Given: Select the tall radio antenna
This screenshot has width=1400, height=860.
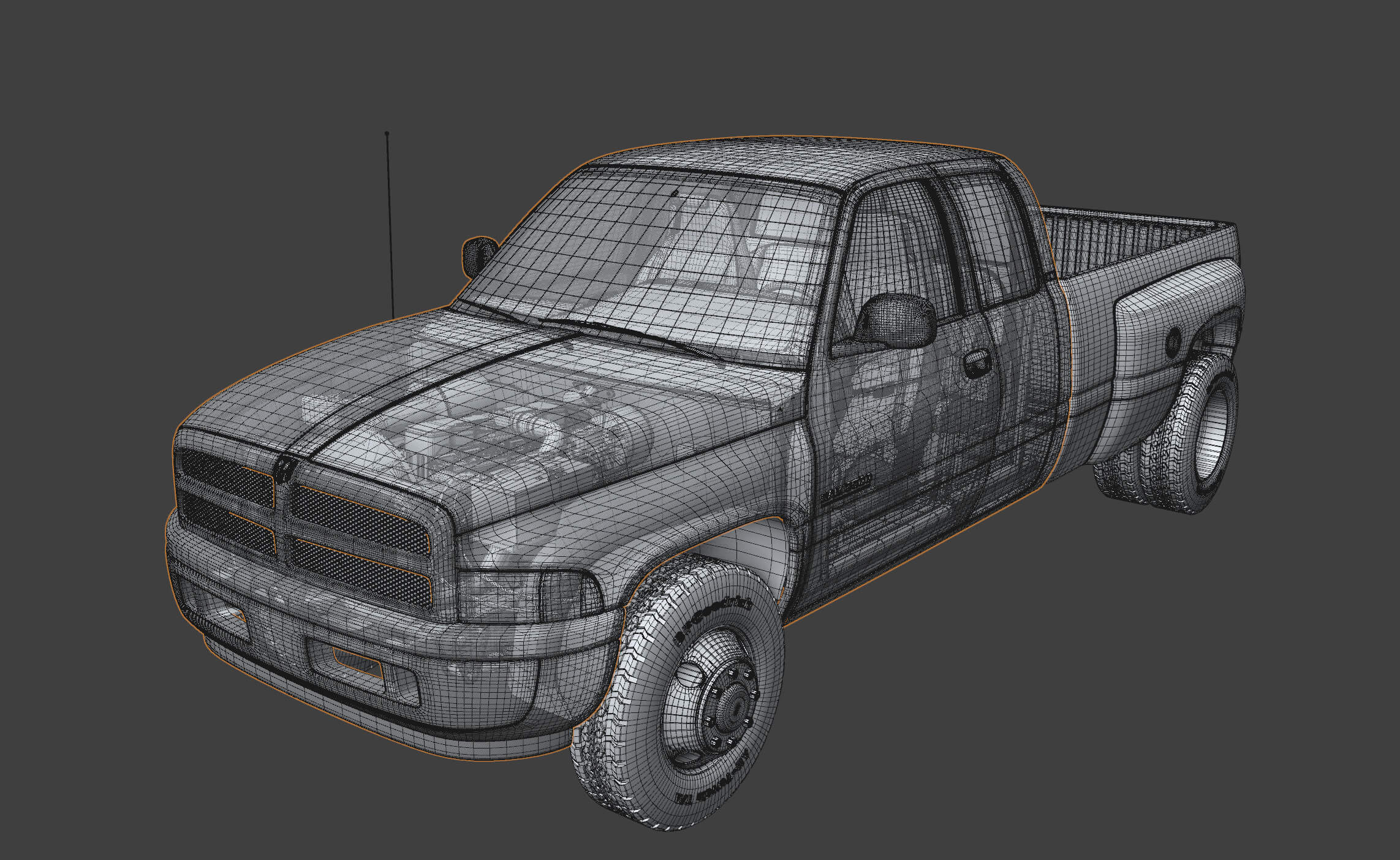Looking at the screenshot, I should pyautogui.click(x=389, y=227).
